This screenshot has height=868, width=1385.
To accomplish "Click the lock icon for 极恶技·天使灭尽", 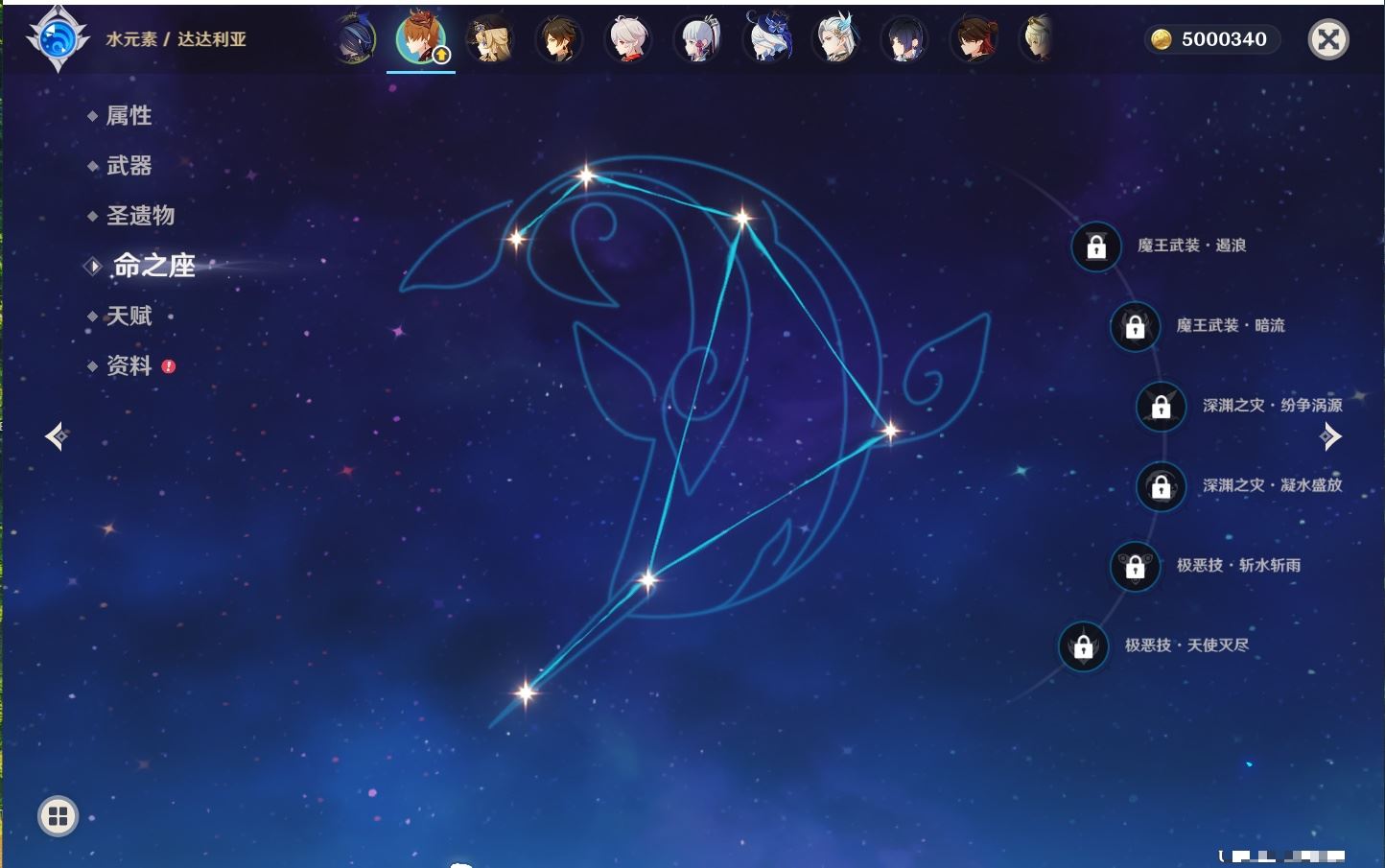I will point(1083,645).
